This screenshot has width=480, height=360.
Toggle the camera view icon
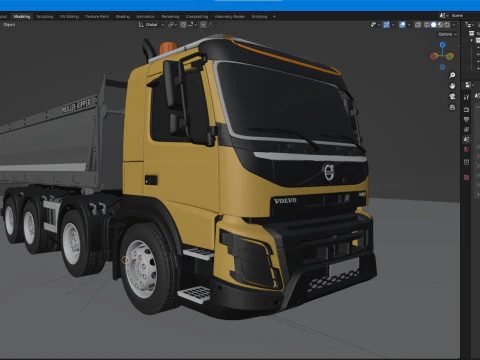[x=452, y=97]
